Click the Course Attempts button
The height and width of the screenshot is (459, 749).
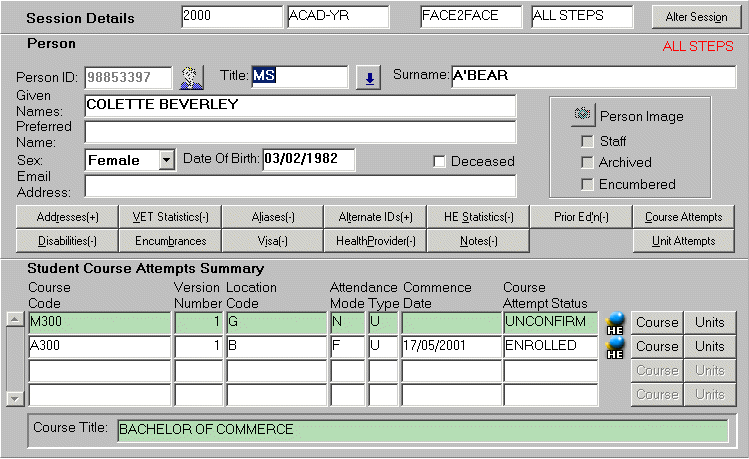(683, 217)
